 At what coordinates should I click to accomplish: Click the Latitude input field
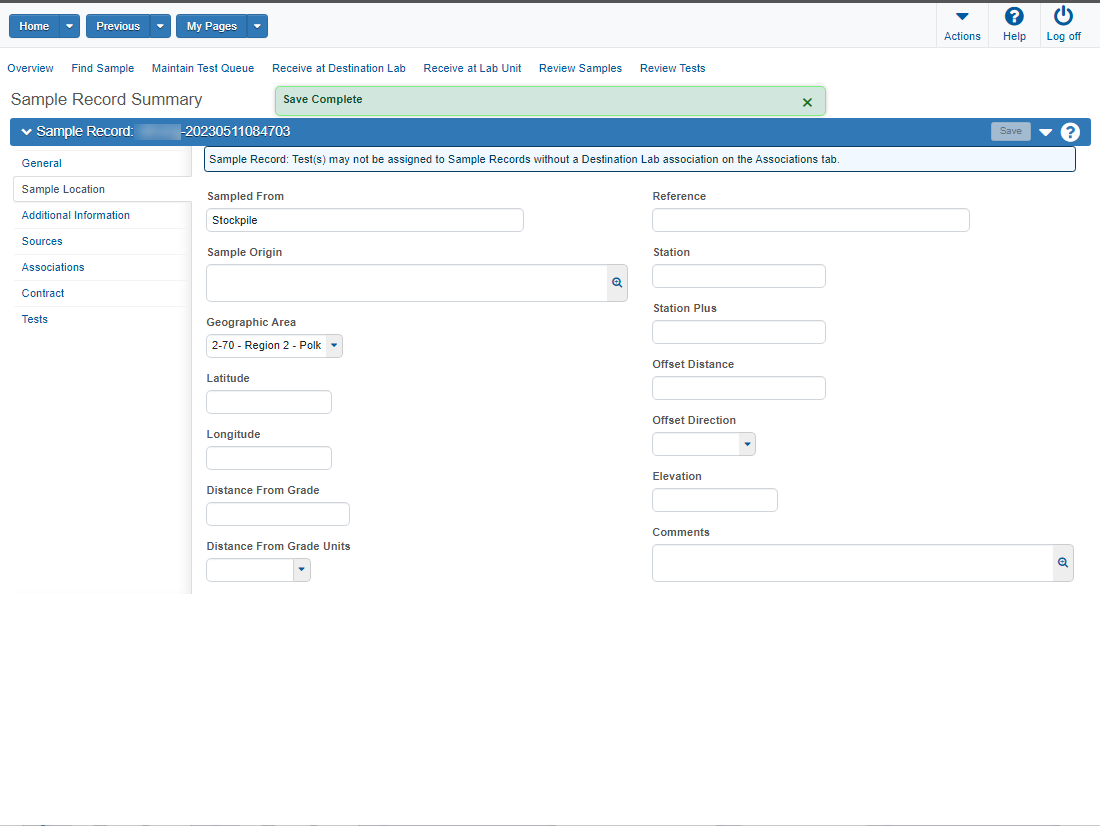coord(269,402)
